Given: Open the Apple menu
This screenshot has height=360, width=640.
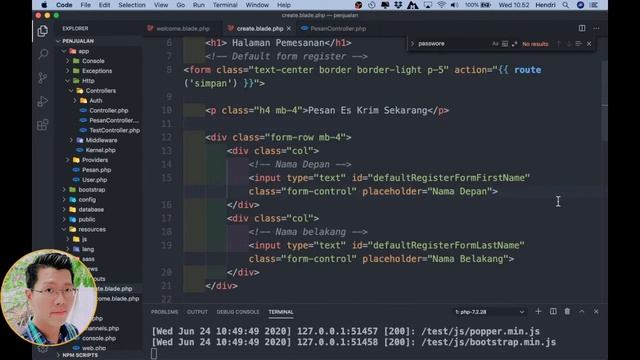Looking at the screenshot, I should (44, 5).
